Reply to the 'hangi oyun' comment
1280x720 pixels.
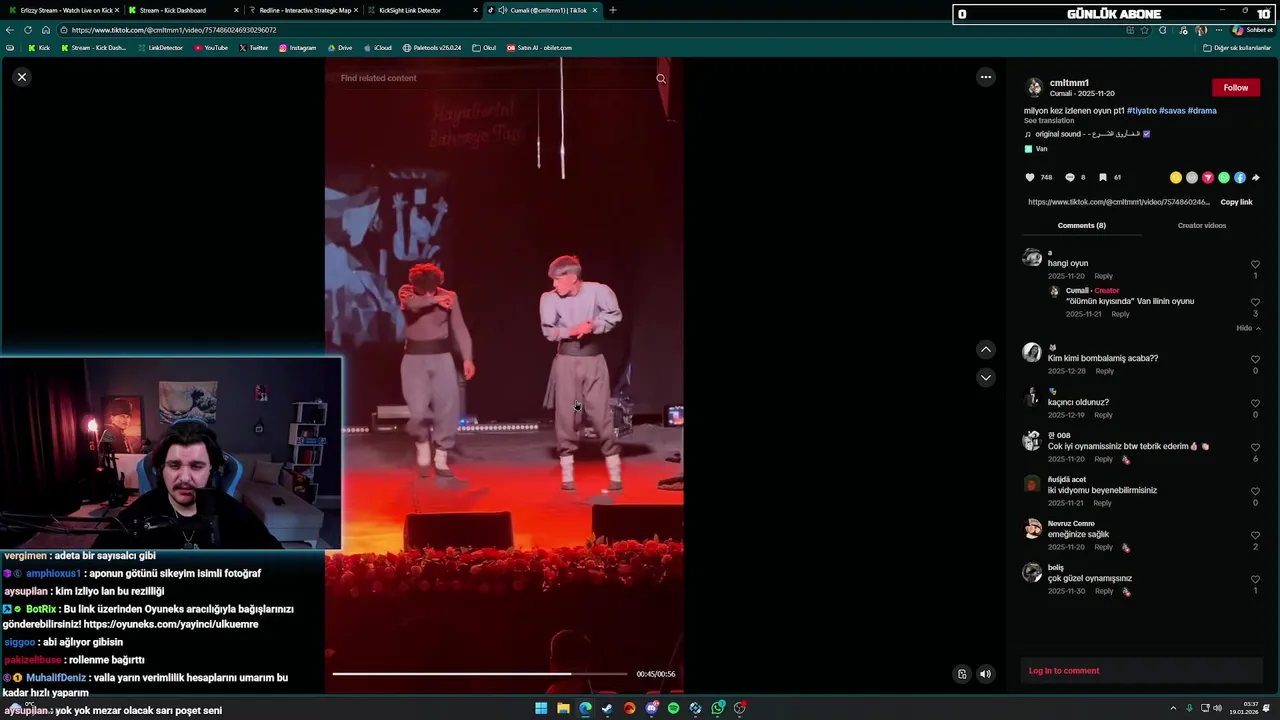(1103, 276)
